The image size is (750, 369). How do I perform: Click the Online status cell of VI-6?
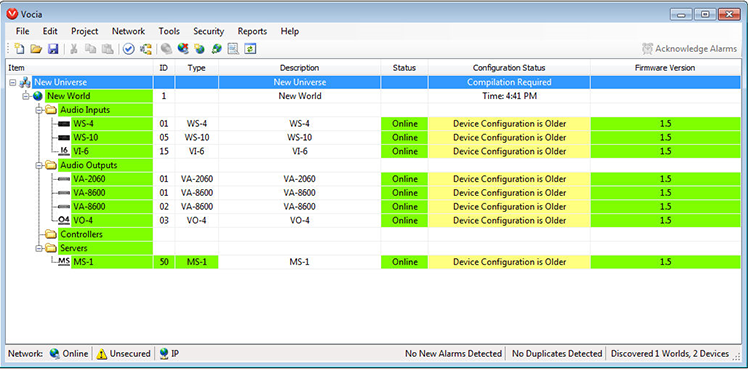click(404, 151)
